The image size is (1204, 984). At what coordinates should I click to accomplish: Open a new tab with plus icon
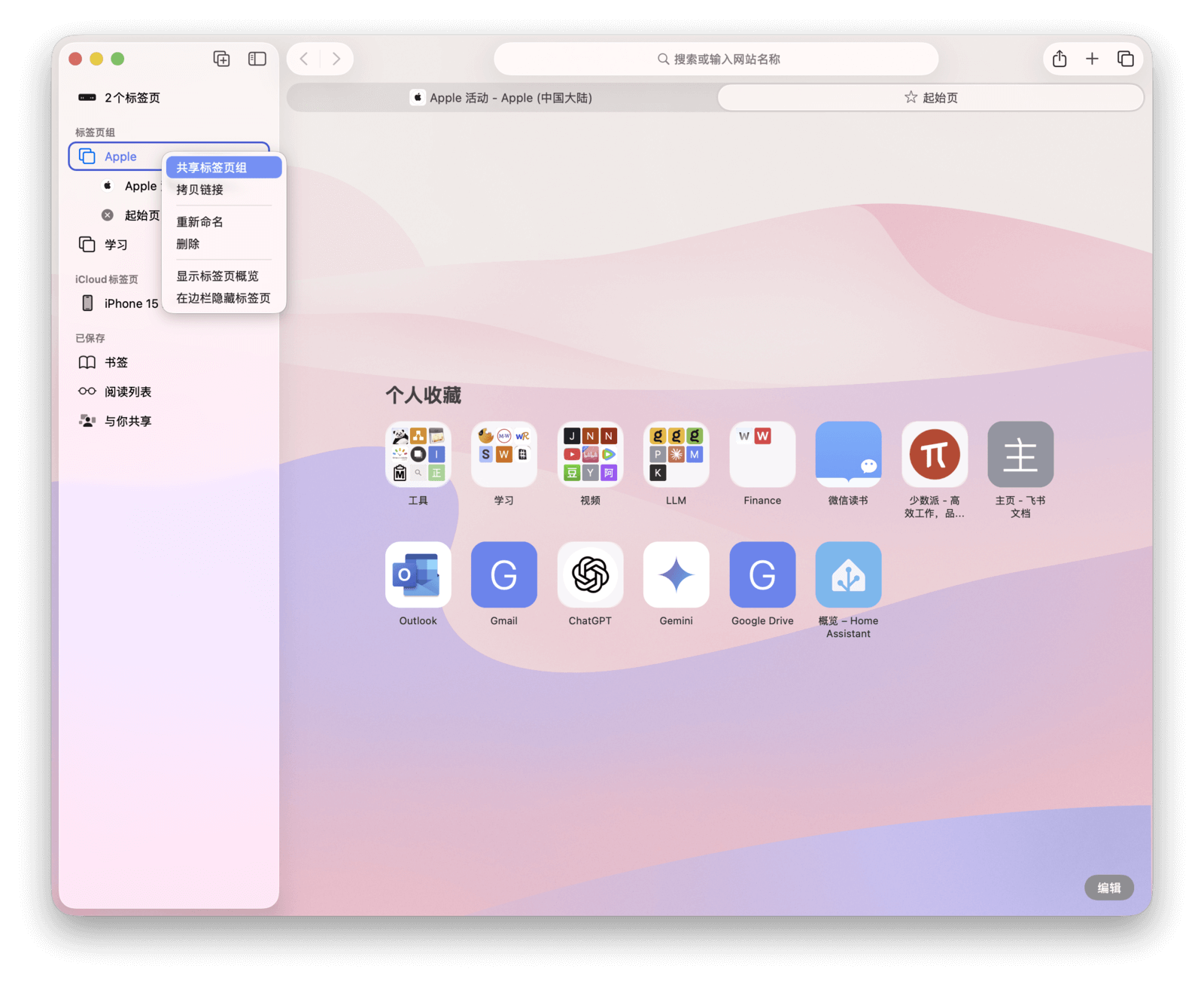tap(1092, 59)
